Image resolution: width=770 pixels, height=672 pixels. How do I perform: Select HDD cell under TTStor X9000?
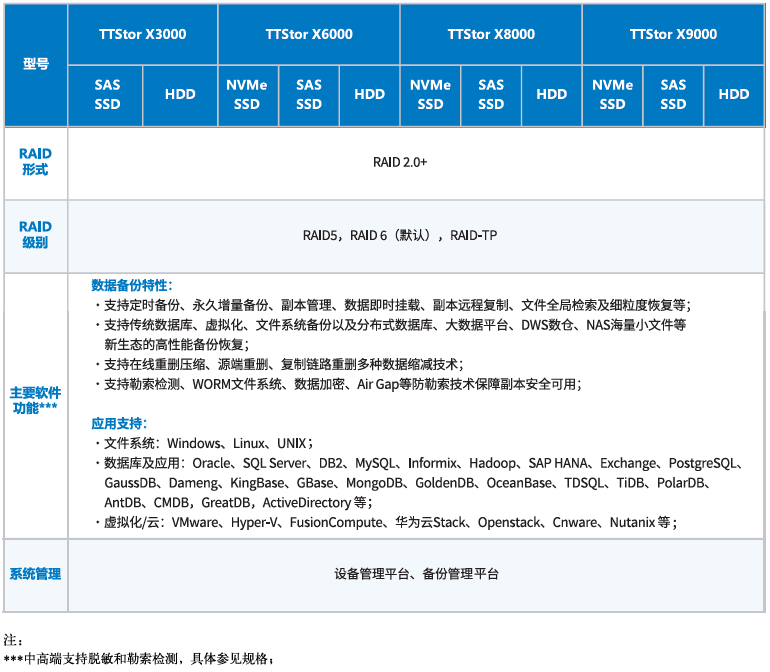click(734, 95)
